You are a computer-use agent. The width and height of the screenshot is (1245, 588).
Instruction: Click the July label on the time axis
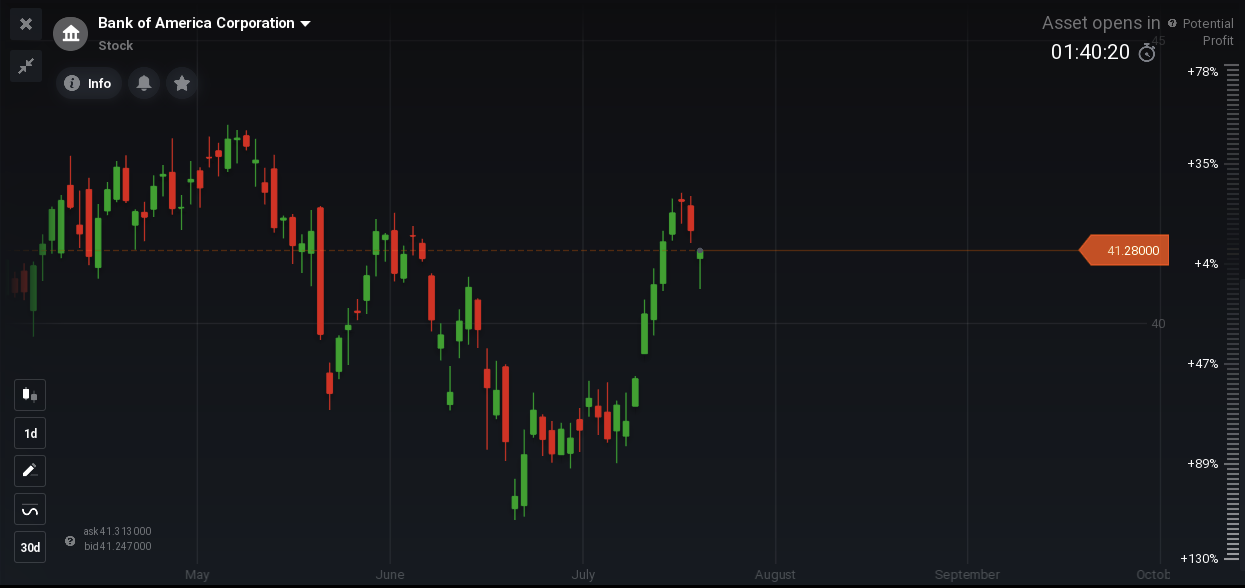[582, 575]
